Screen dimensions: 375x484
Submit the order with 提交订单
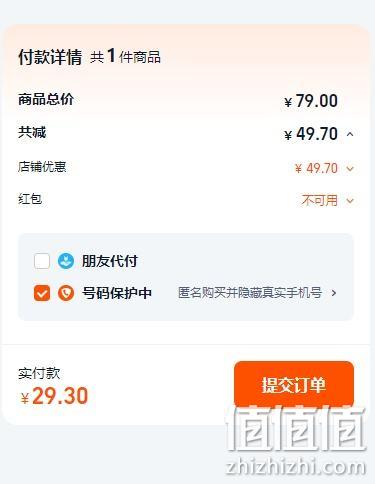pyautogui.click(x=294, y=385)
